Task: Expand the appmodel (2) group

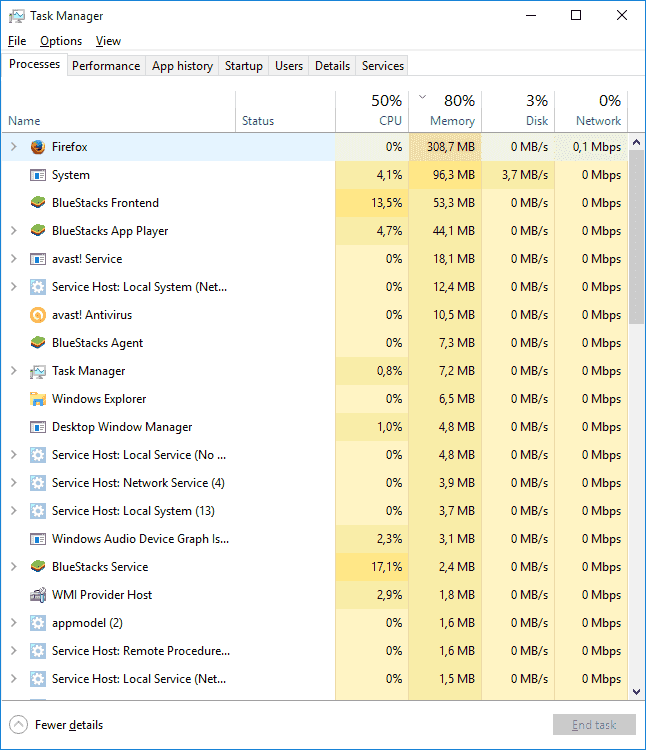Action: coord(14,623)
